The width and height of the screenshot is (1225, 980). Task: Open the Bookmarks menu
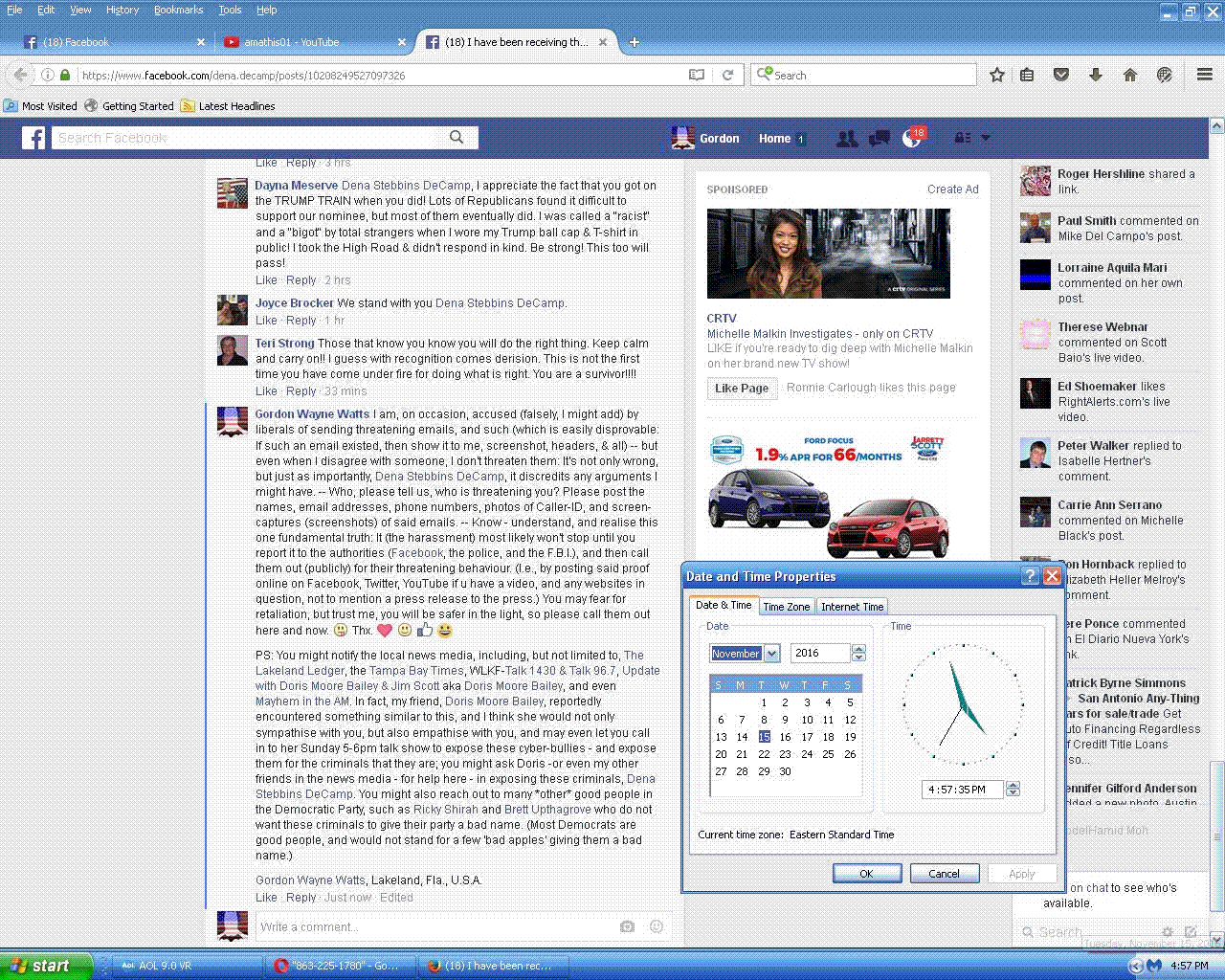click(178, 10)
